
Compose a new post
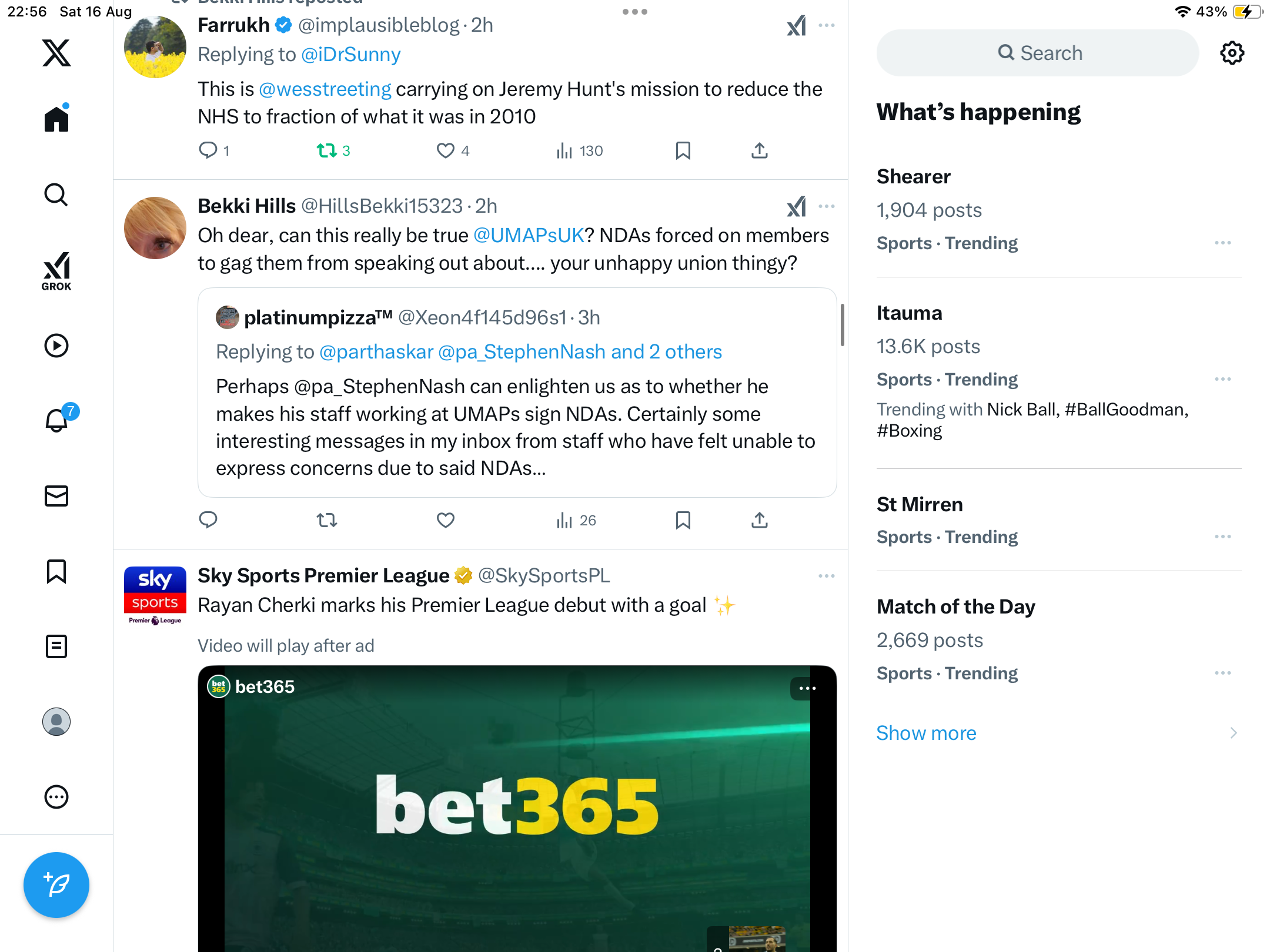pyautogui.click(x=56, y=884)
